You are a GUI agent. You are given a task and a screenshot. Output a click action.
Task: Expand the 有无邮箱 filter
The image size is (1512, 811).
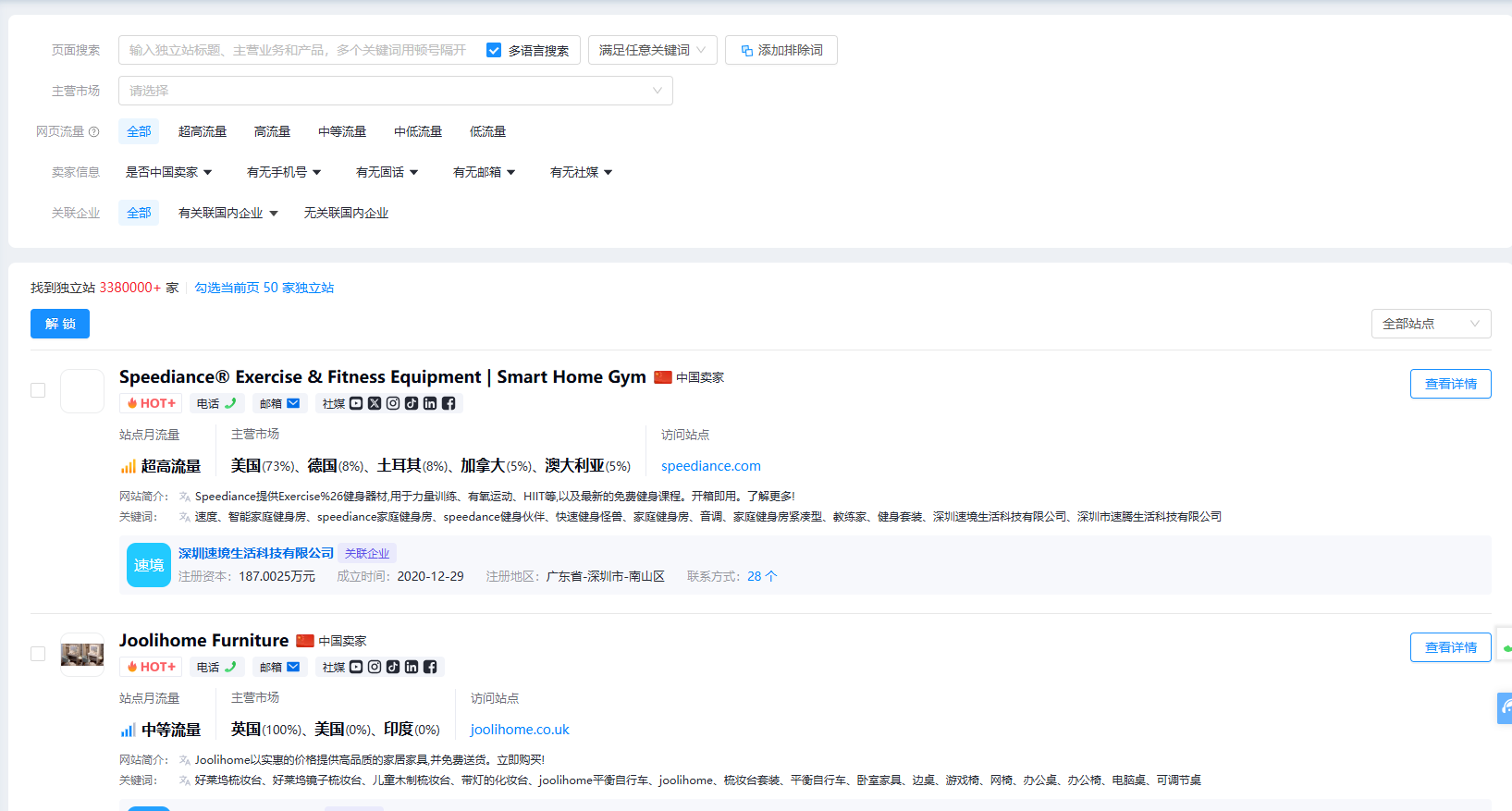pos(485,172)
